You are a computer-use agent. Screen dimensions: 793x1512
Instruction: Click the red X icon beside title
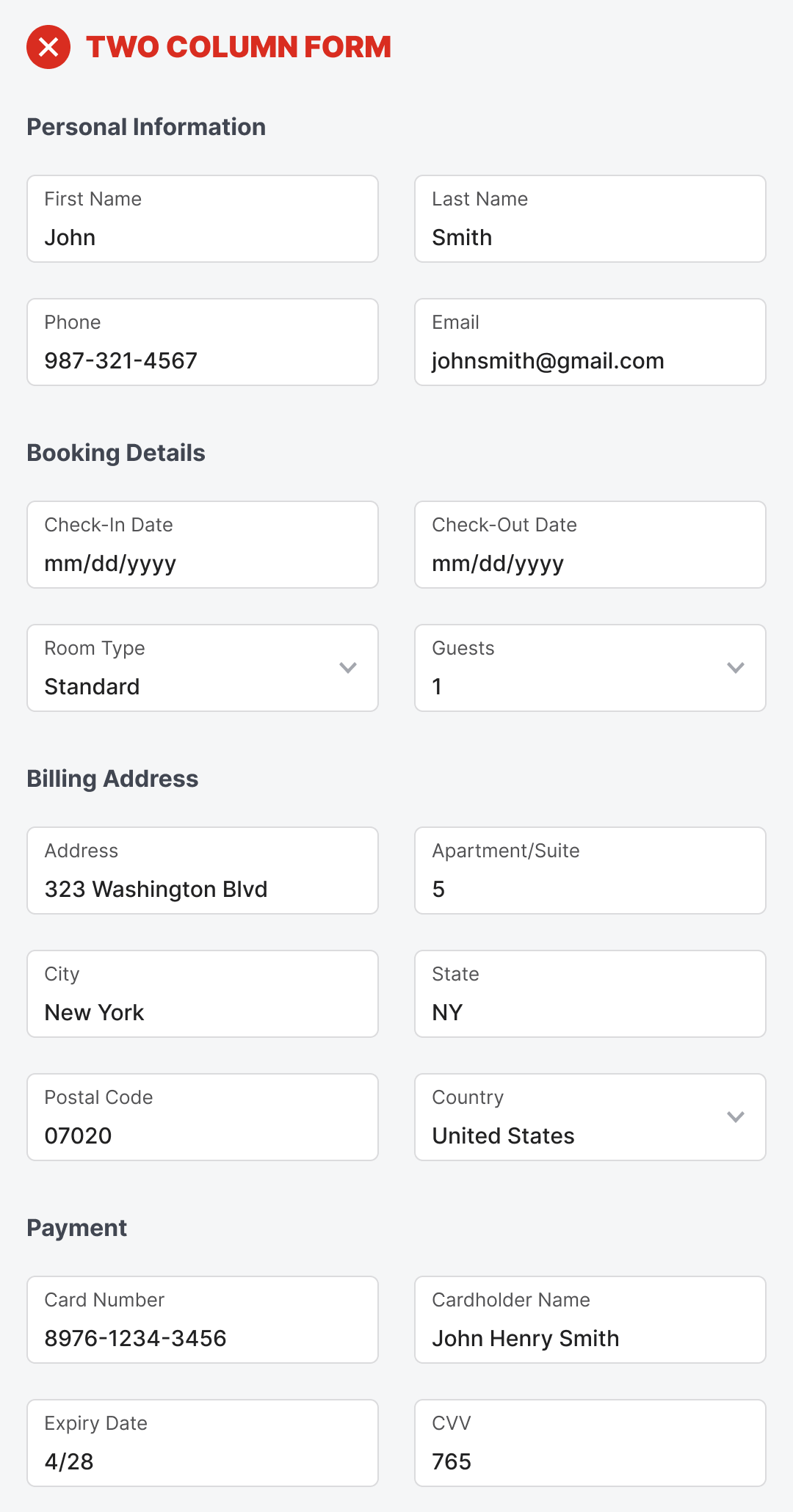tap(48, 47)
